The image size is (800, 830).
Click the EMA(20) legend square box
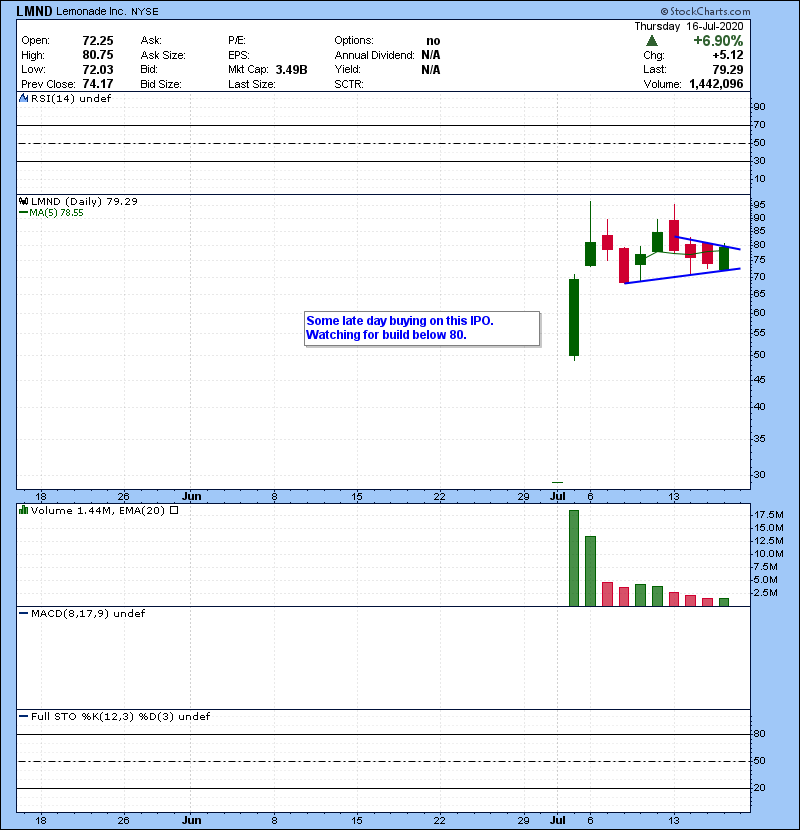point(174,510)
